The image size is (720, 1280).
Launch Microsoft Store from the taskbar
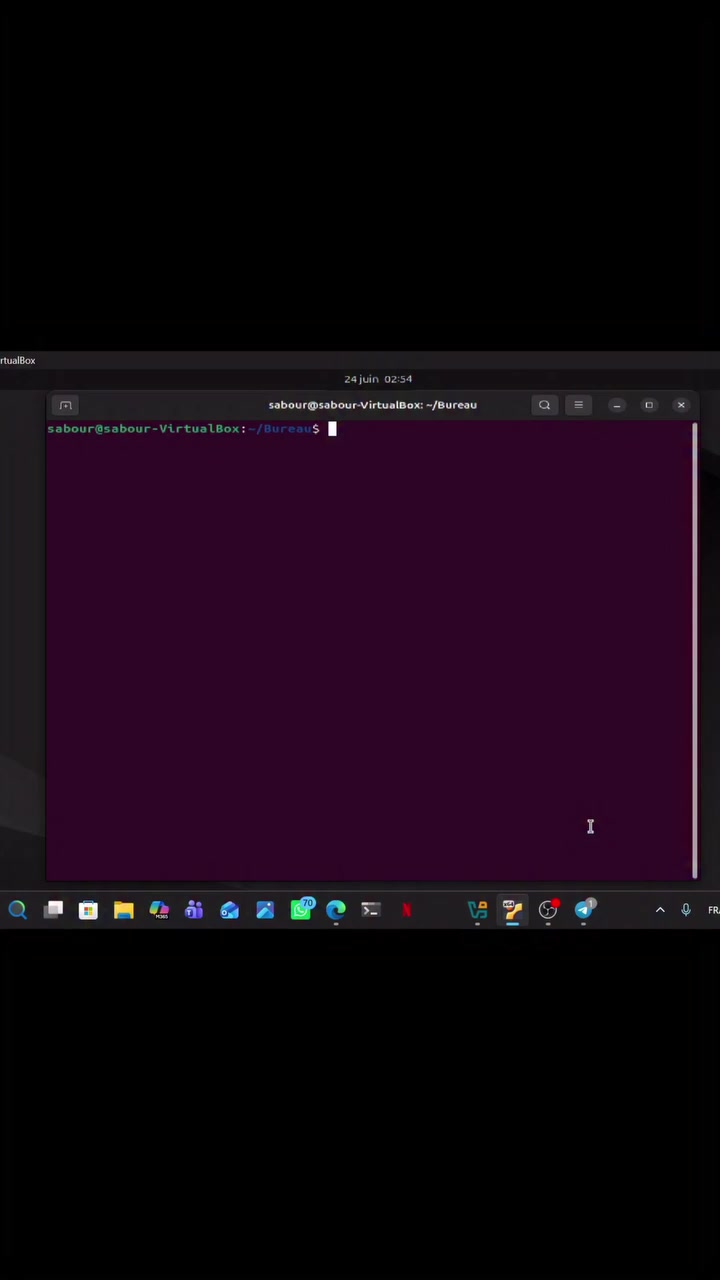click(89, 910)
